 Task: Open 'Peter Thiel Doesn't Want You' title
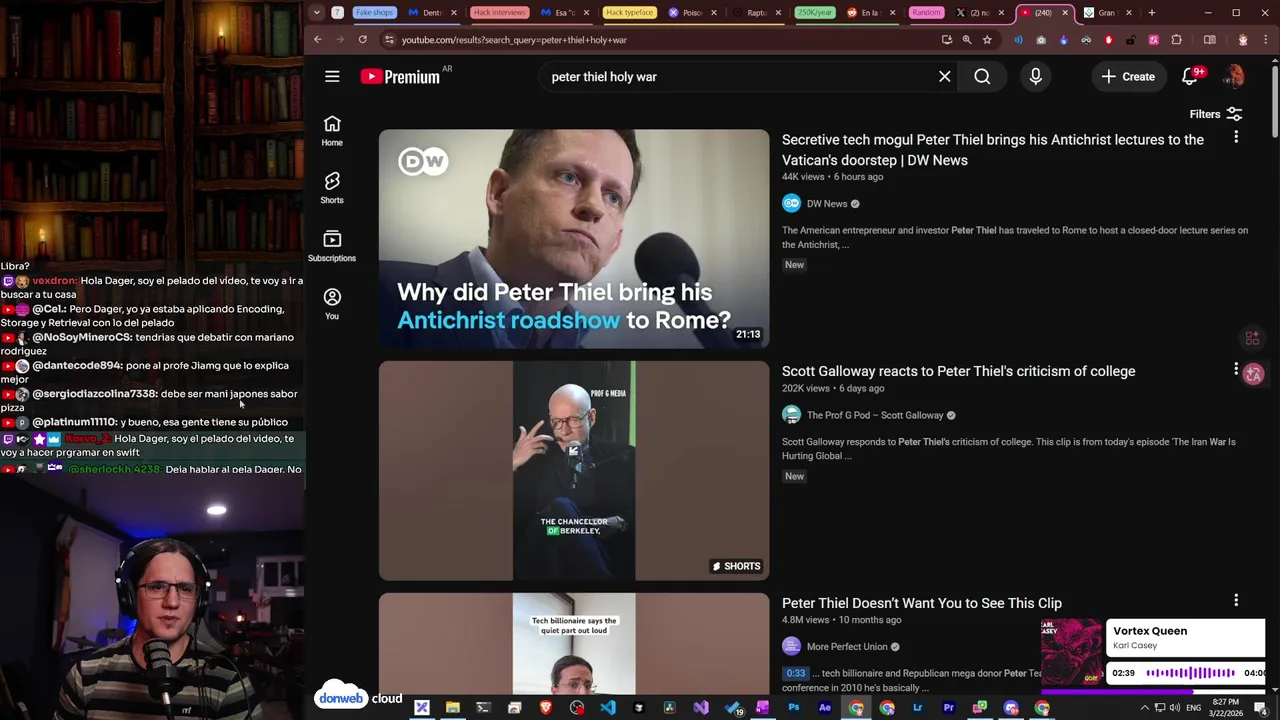pyautogui.click(x=922, y=603)
